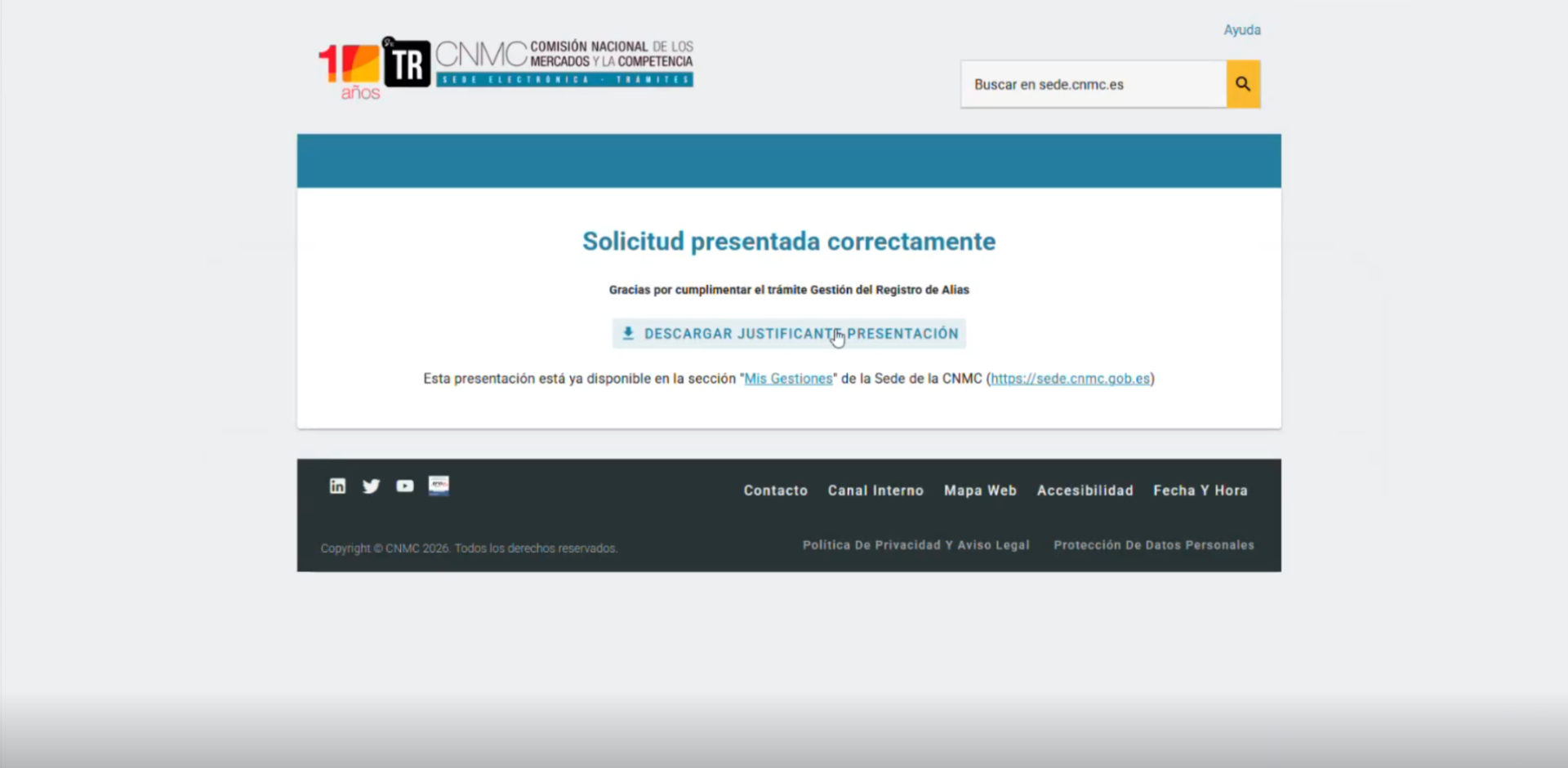Click the 10 años TR anniversary logo
Image resolution: width=1568 pixels, height=768 pixels.
coord(374,68)
